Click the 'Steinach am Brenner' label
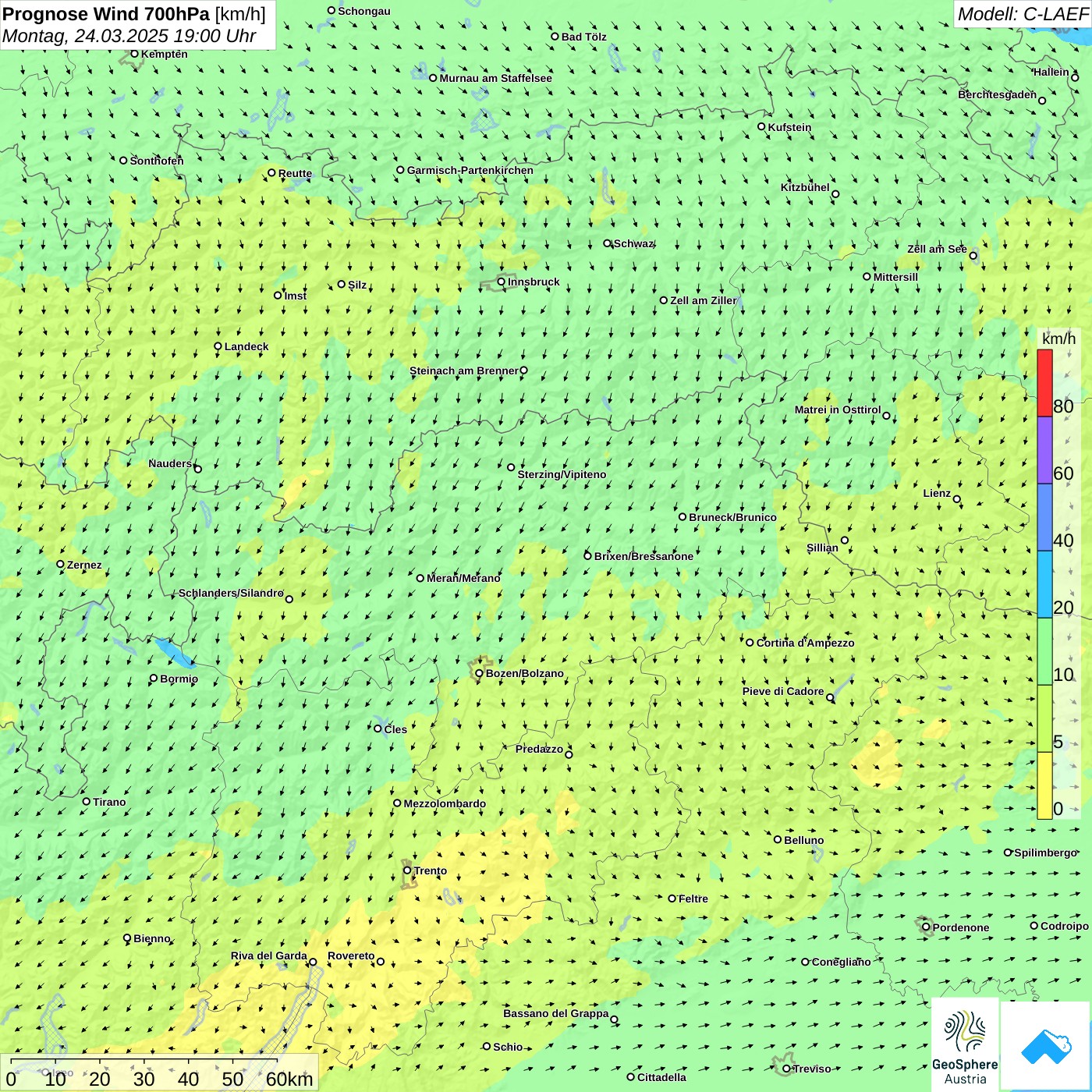1092x1092 pixels. [x=464, y=370]
